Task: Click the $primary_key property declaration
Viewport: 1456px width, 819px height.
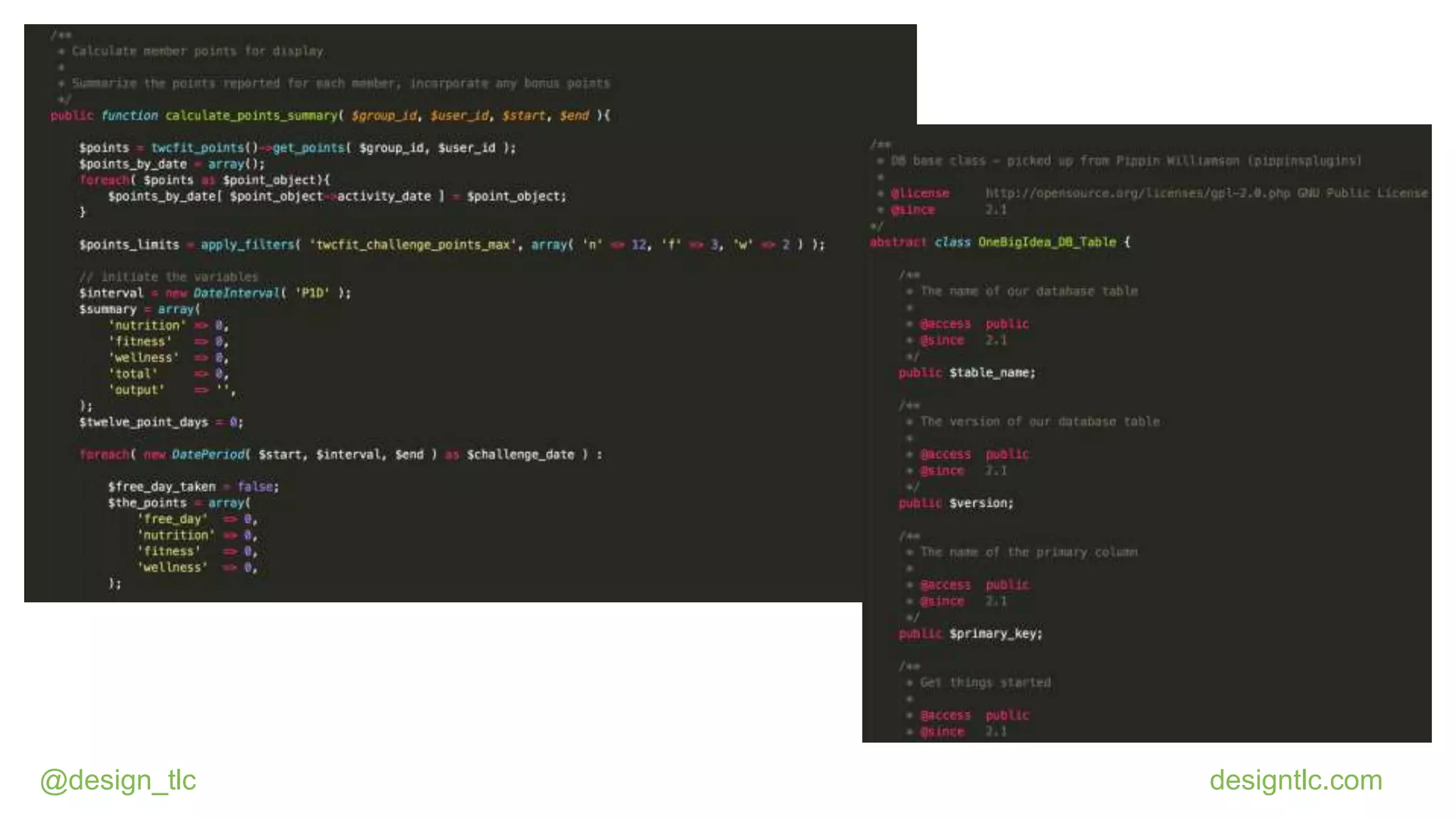Action: [x=995, y=634]
